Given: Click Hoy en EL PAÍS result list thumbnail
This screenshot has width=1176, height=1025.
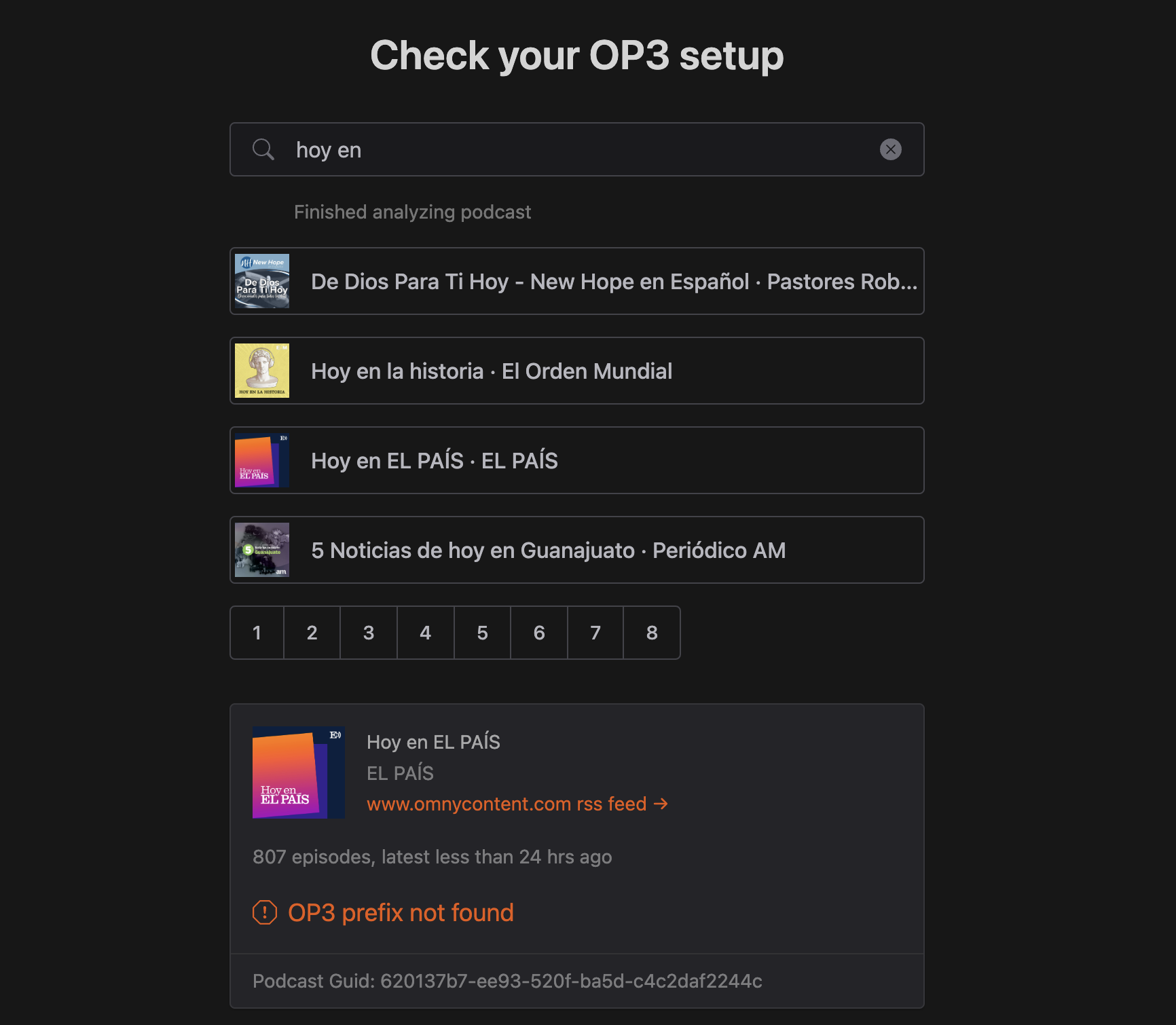Looking at the screenshot, I should [x=262, y=460].
